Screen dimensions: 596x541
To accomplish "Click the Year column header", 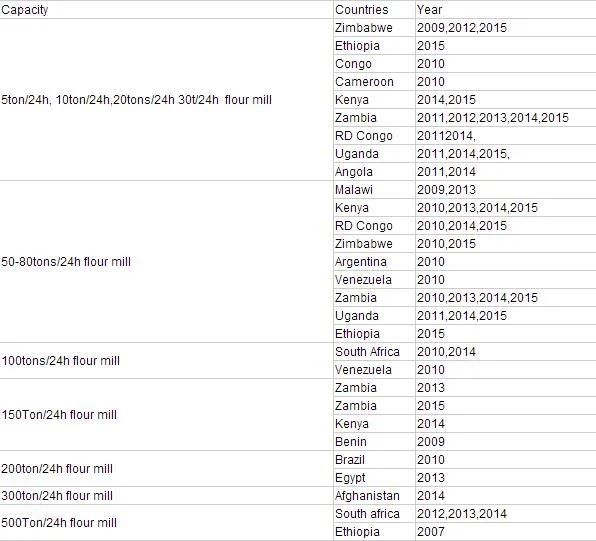I will (x=506, y=10).
